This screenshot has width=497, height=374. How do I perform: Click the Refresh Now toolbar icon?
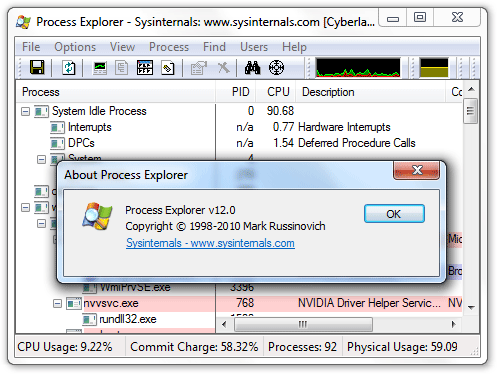coord(69,68)
